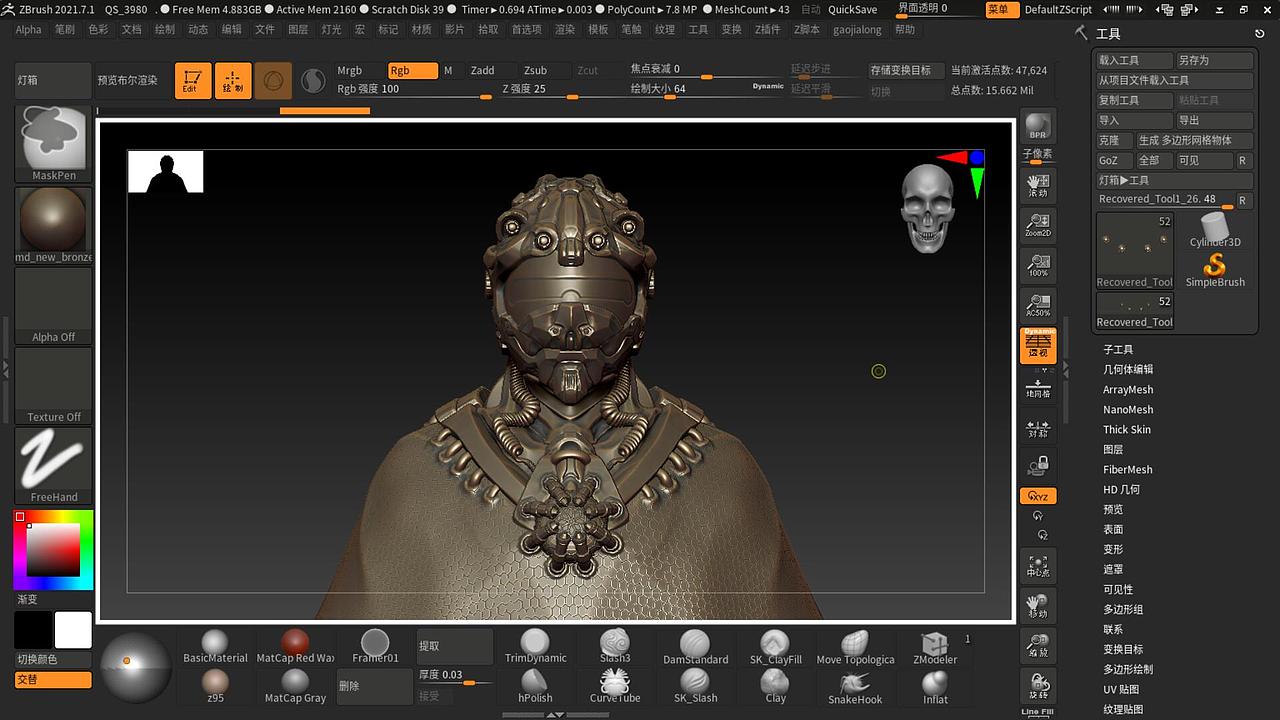The height and width of the screenshot is (720, 1280).
Task: Toggle the highlighted Rgb channel button
Action: coord(413,71)
